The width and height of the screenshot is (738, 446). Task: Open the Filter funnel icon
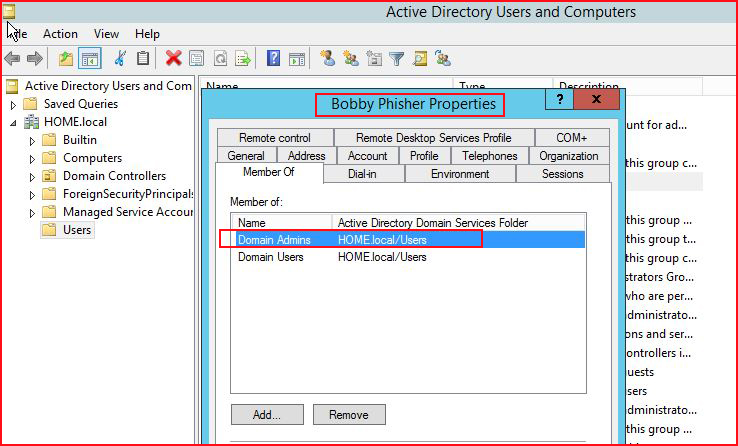coord(397,59)
